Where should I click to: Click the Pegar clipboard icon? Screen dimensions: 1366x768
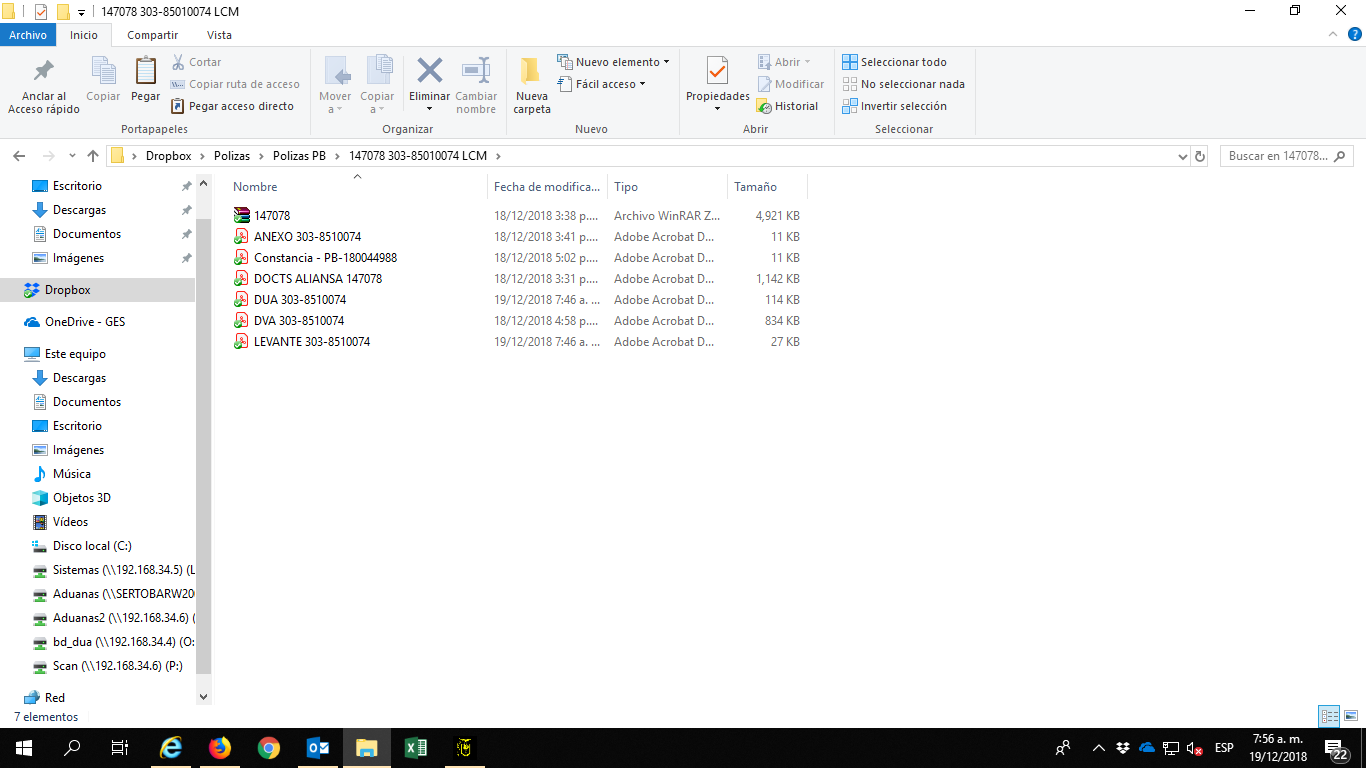(146, 72)
